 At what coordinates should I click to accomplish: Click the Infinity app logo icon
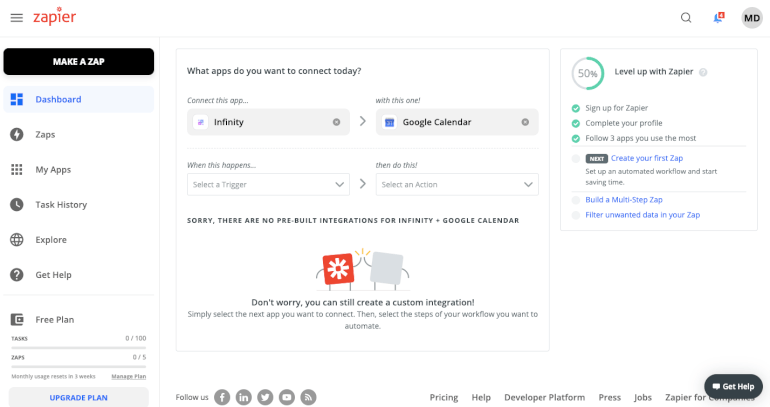200,122
